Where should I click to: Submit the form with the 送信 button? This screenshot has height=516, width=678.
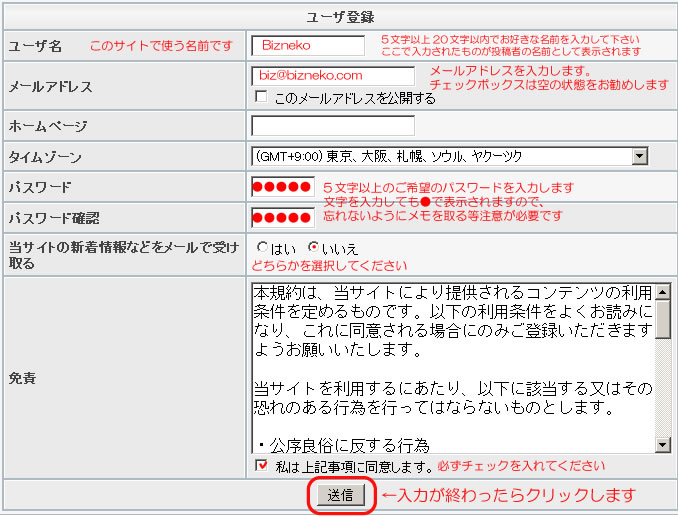pos(340,495)
